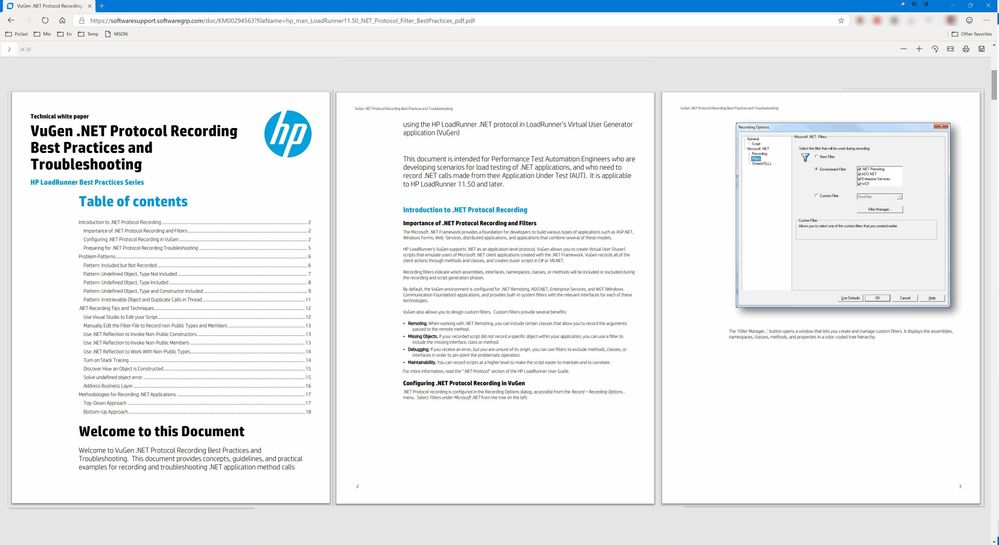This screenshot has height=545, width=999.
Task: Open TOC entry Pattern: Irretrievable Object and Duplicate Calls
Action: (x=197, y=300)
